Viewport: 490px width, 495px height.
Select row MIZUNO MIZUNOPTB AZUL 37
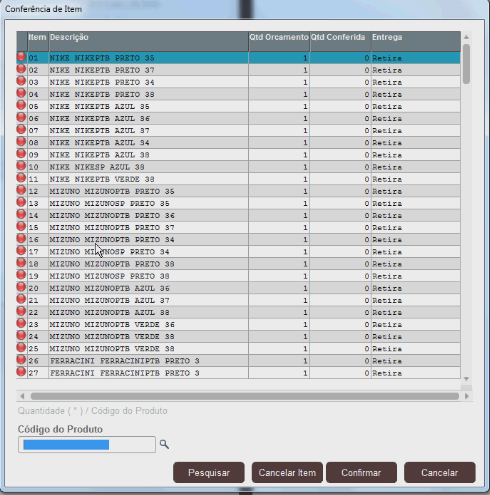click(x=238, y=300)
